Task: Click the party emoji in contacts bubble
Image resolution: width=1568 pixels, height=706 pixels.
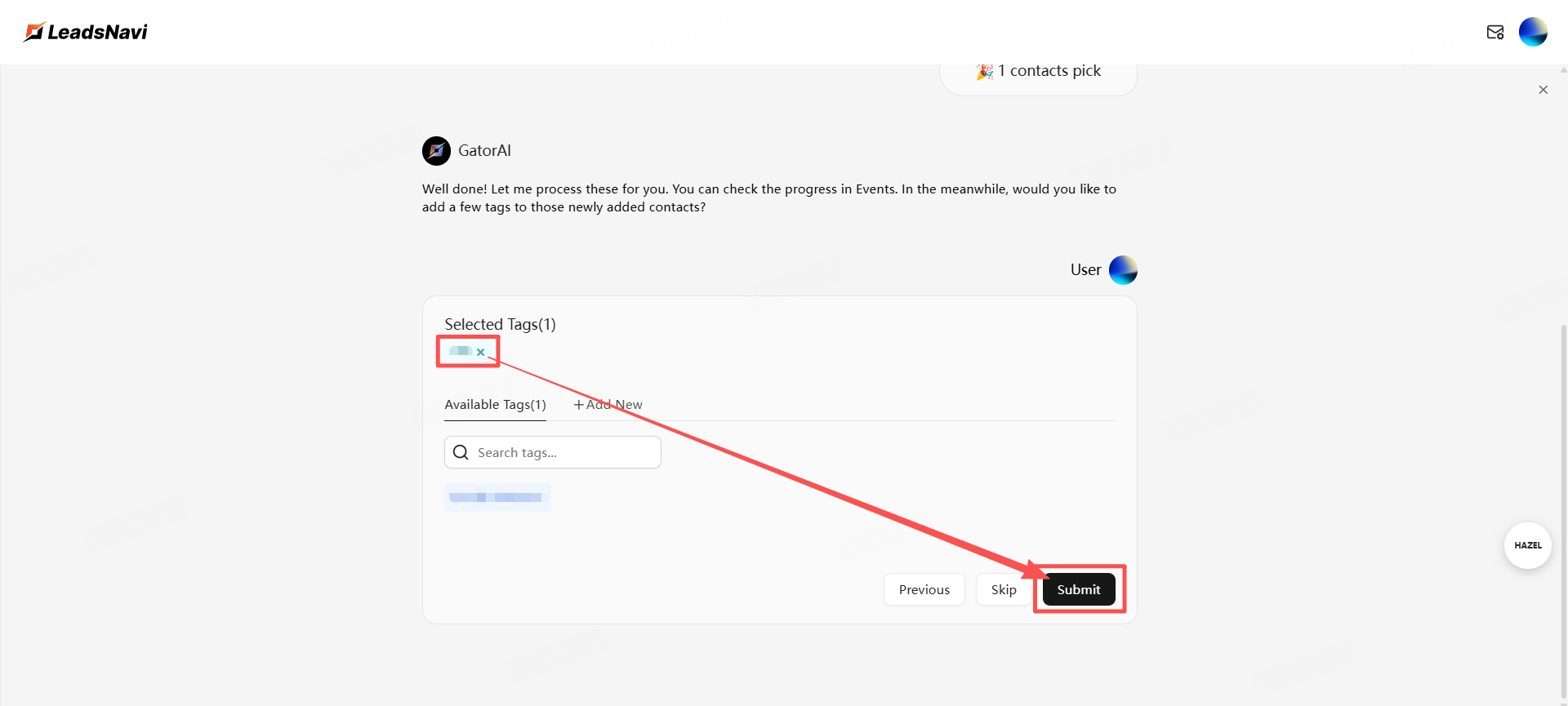Action: [985, 72]
